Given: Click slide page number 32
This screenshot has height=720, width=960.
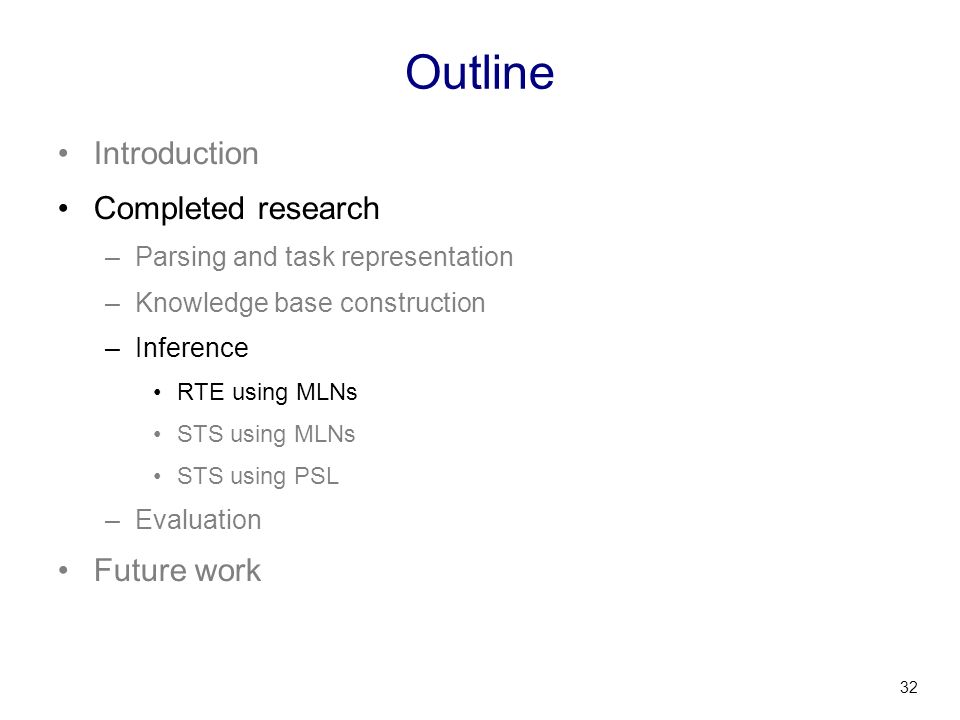Looking at the screenshot, I should coord(909,688).
